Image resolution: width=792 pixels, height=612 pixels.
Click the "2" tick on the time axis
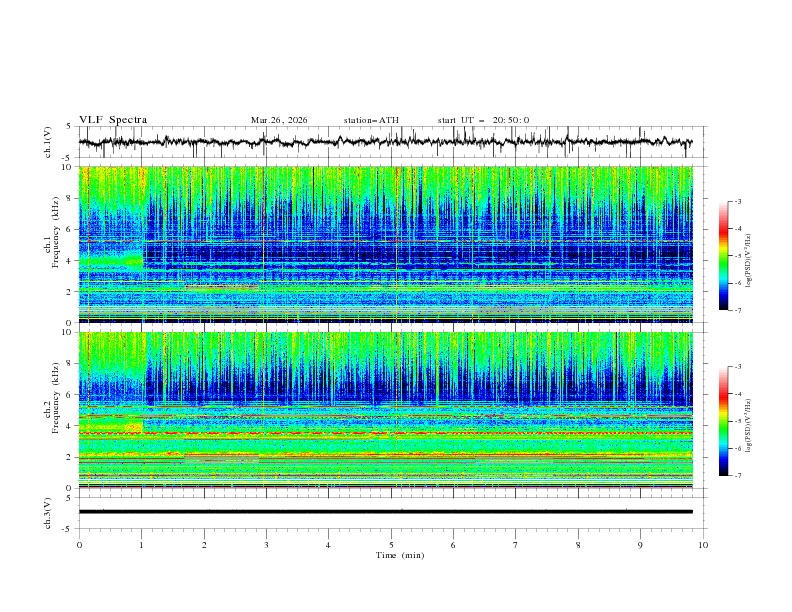click(x=204, y=545)
